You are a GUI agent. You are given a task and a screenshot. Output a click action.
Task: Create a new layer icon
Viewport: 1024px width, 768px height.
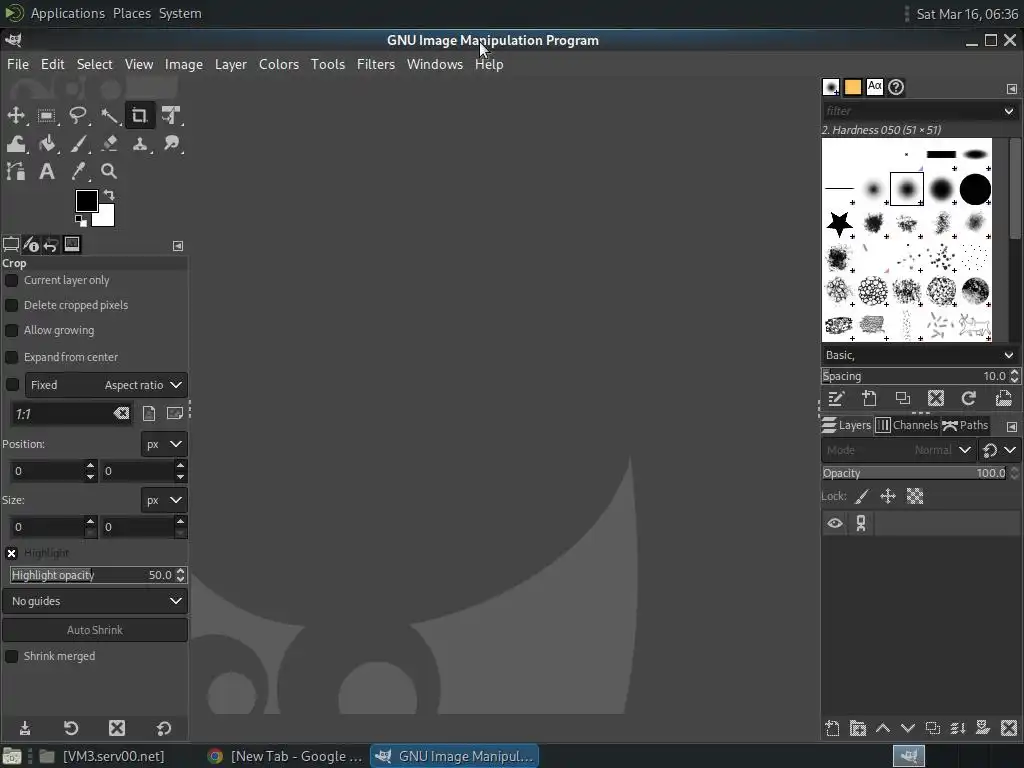click(x=832, y=728)
